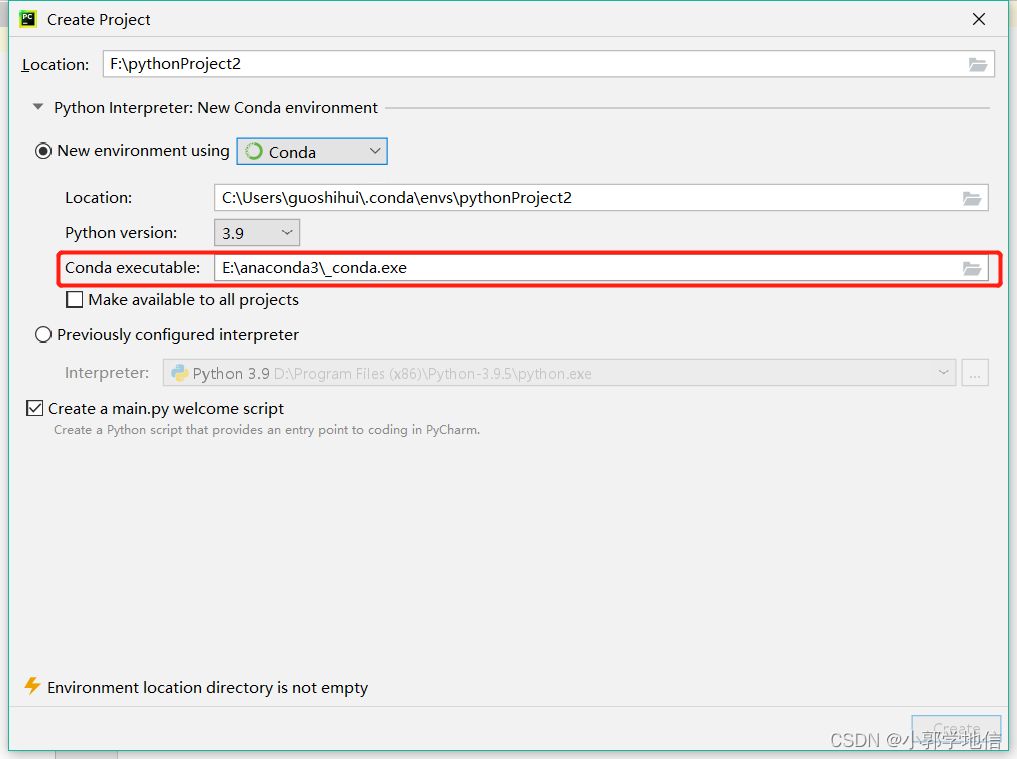Viewport: 1017px width, 759px height.
Task: Click the Python Interpreter: New Conda environment header
Action: [216, 108]
